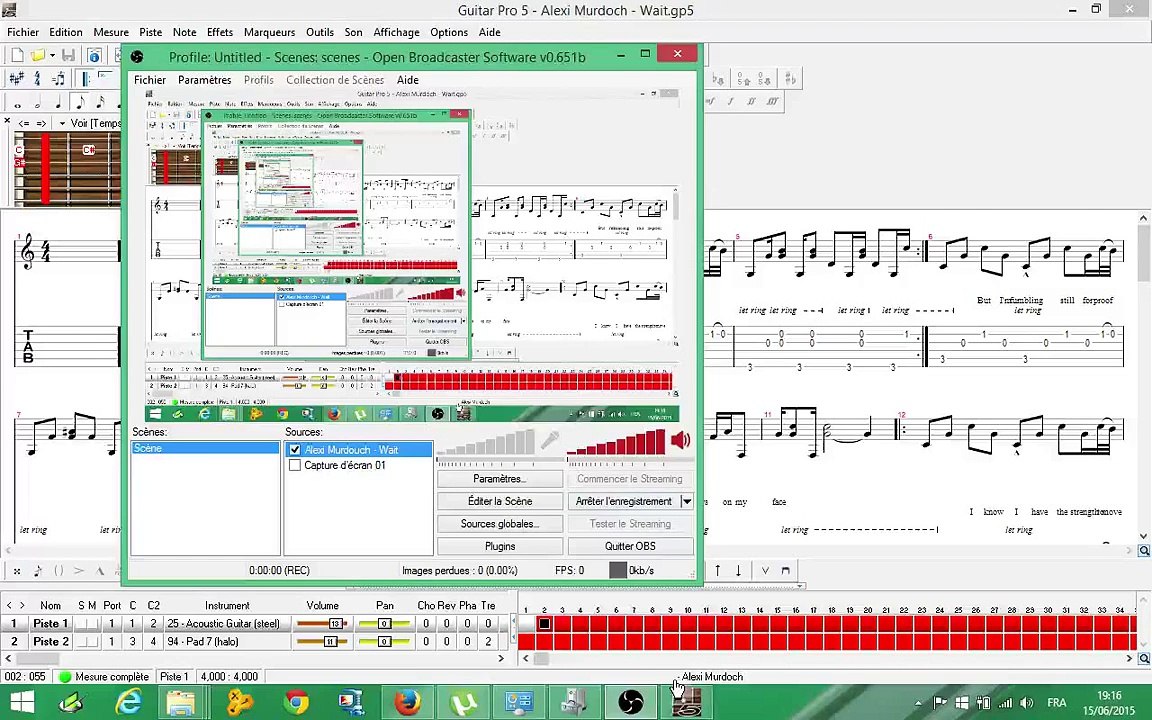Toggle Solo for Piste 1
The height and width of the screenshot is (720, 1152).
[x=81, y=624]
